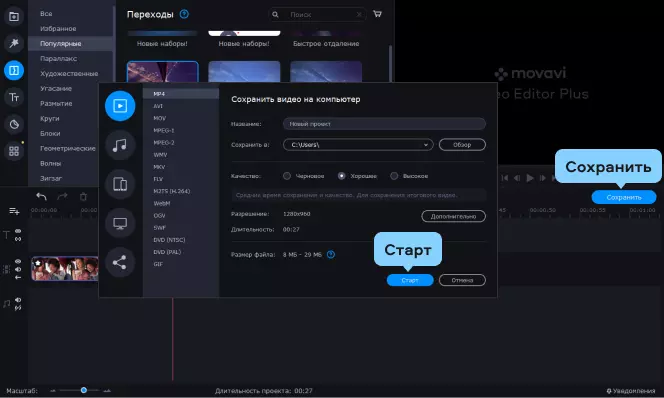Open Дополнительно advanced settings
The width and height of the screenshot is (664, 398).
pyautogui.click(x=453, y=216)
